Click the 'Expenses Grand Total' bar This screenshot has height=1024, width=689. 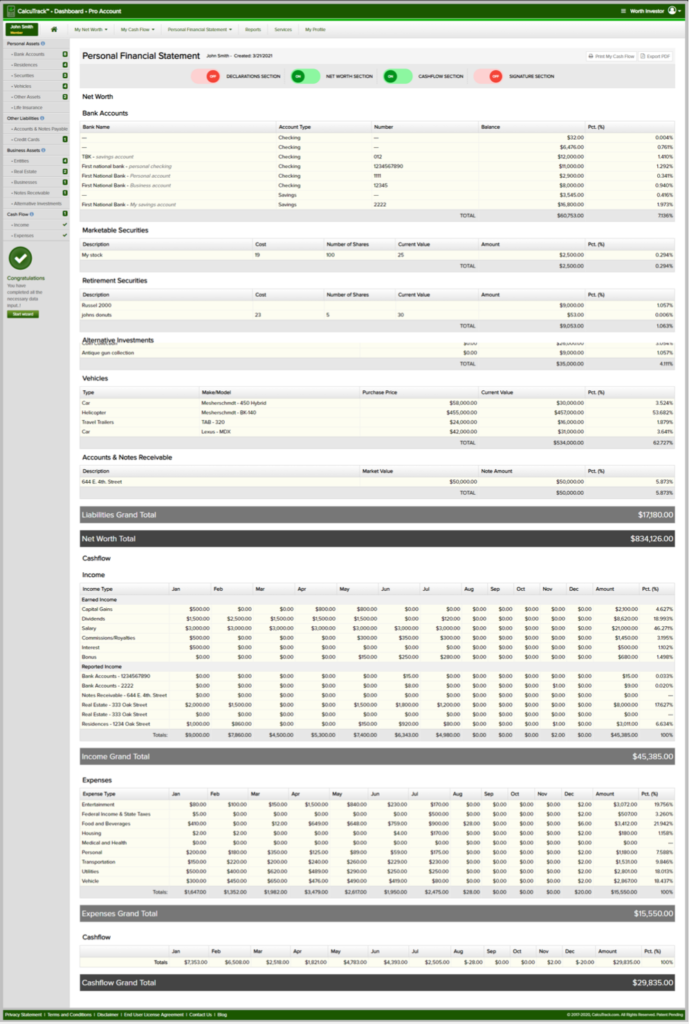(x=377, y=913)
